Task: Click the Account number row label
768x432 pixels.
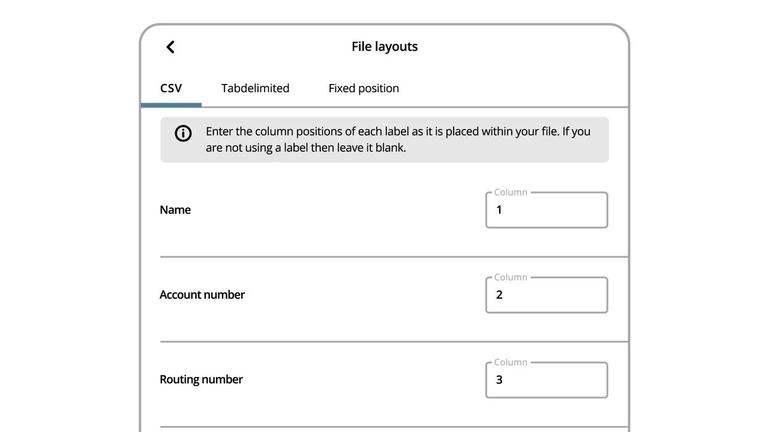Action: pos(202,295)
